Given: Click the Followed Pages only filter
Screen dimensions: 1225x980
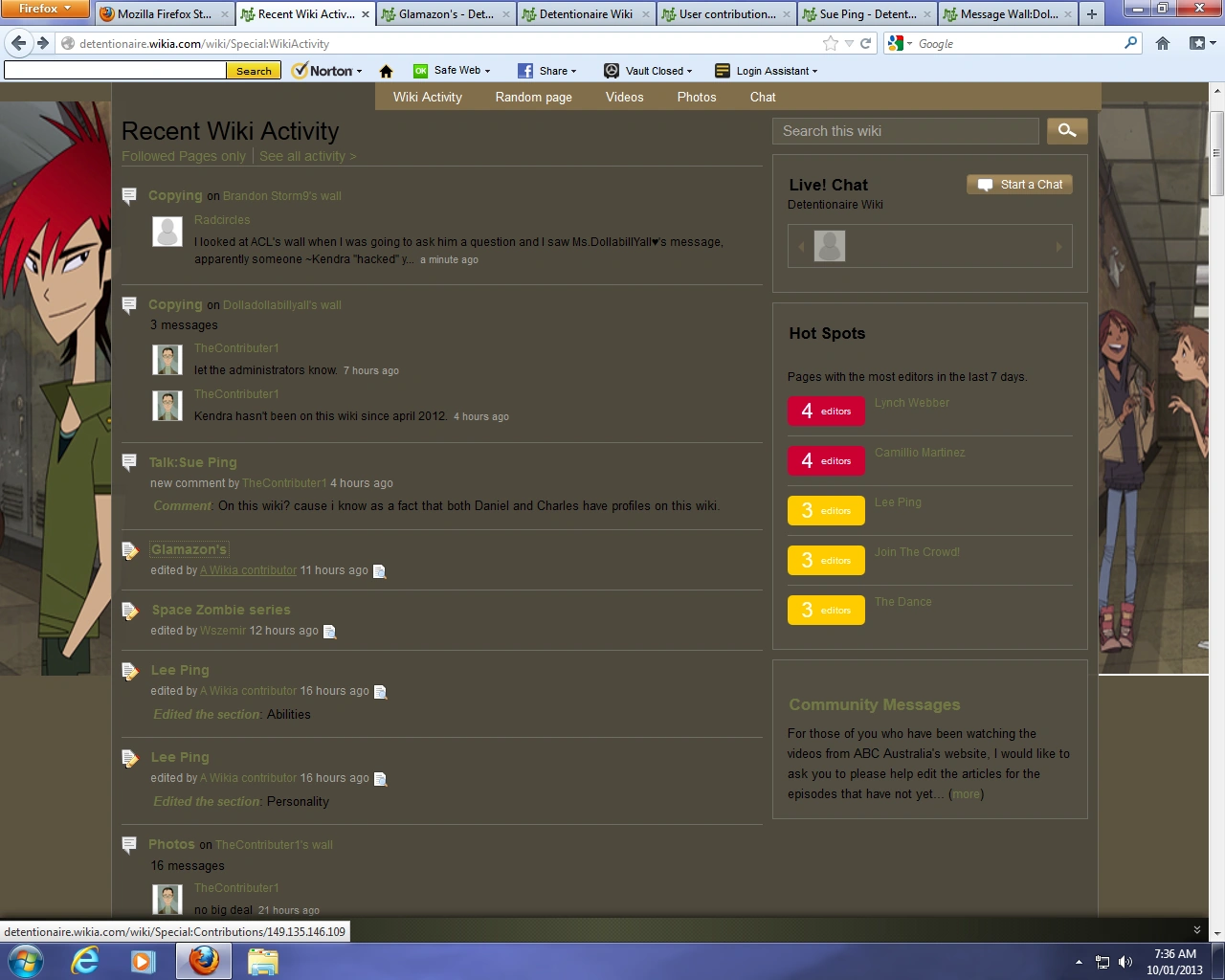Looking at the screenshot, I should click(184, 157).
